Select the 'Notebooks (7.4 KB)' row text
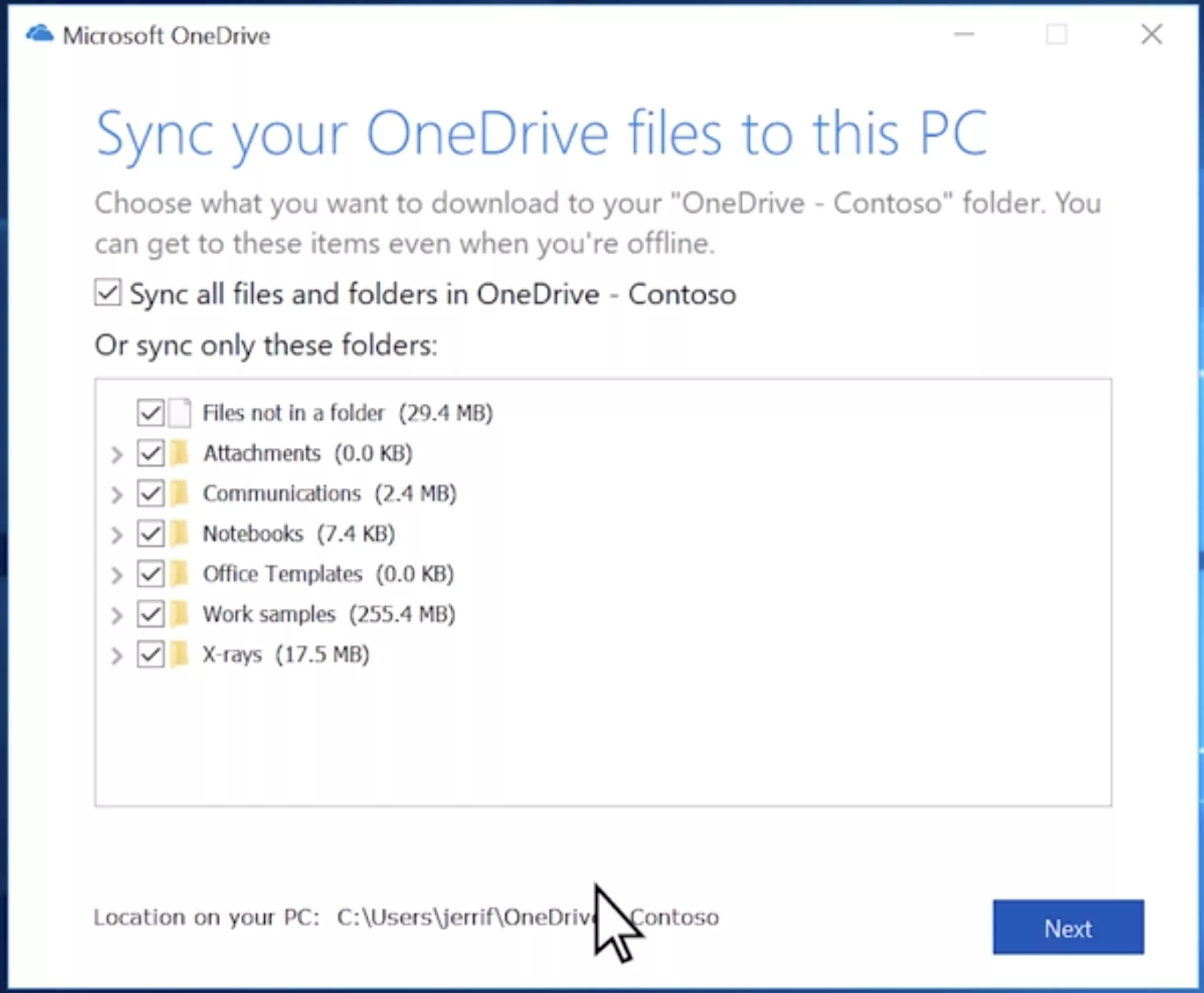Screen dimensions: 1204x993 coord(299,534)
